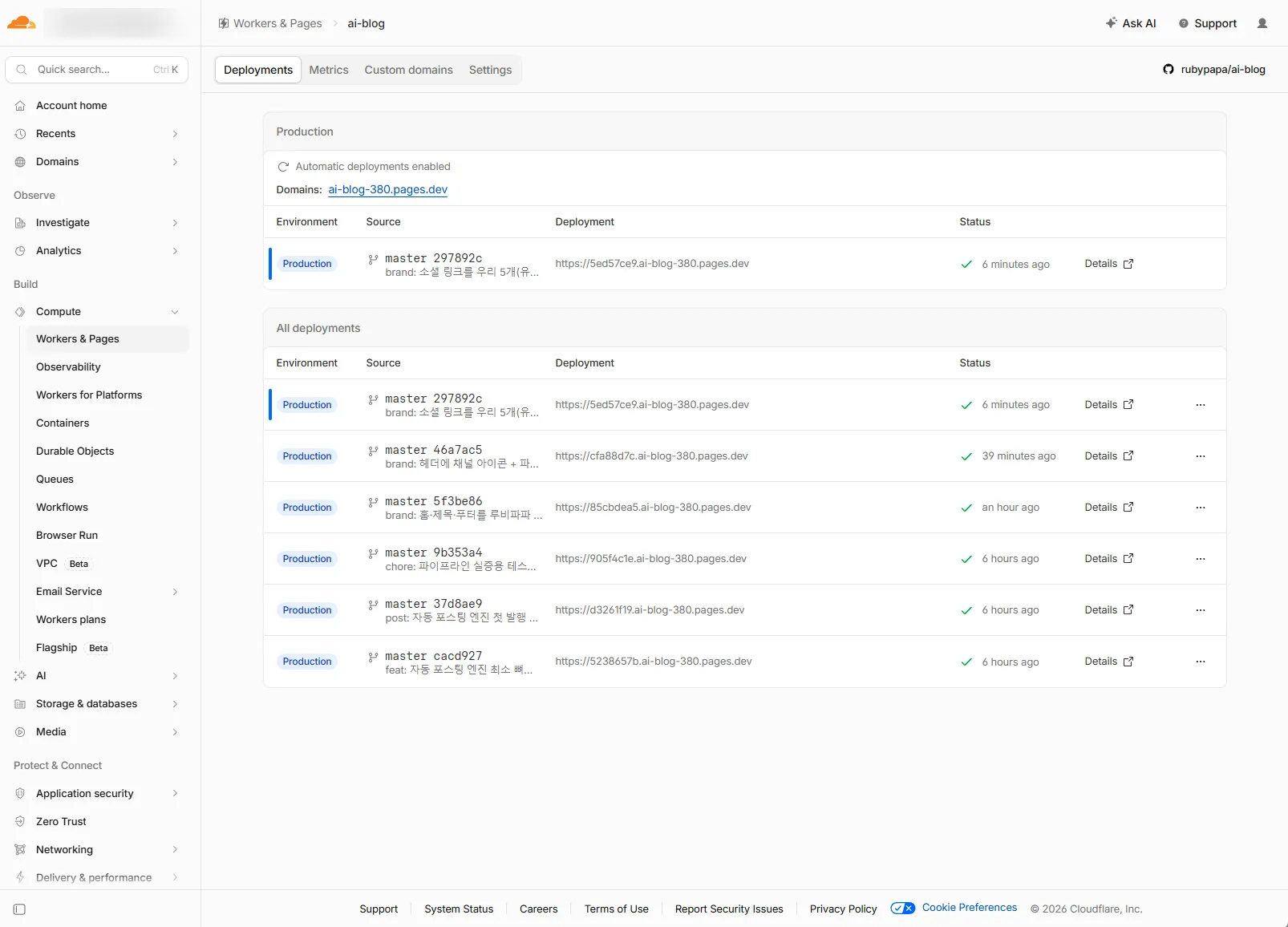Go to Workers & Pages breadcrumb

(x=270, y=23)
